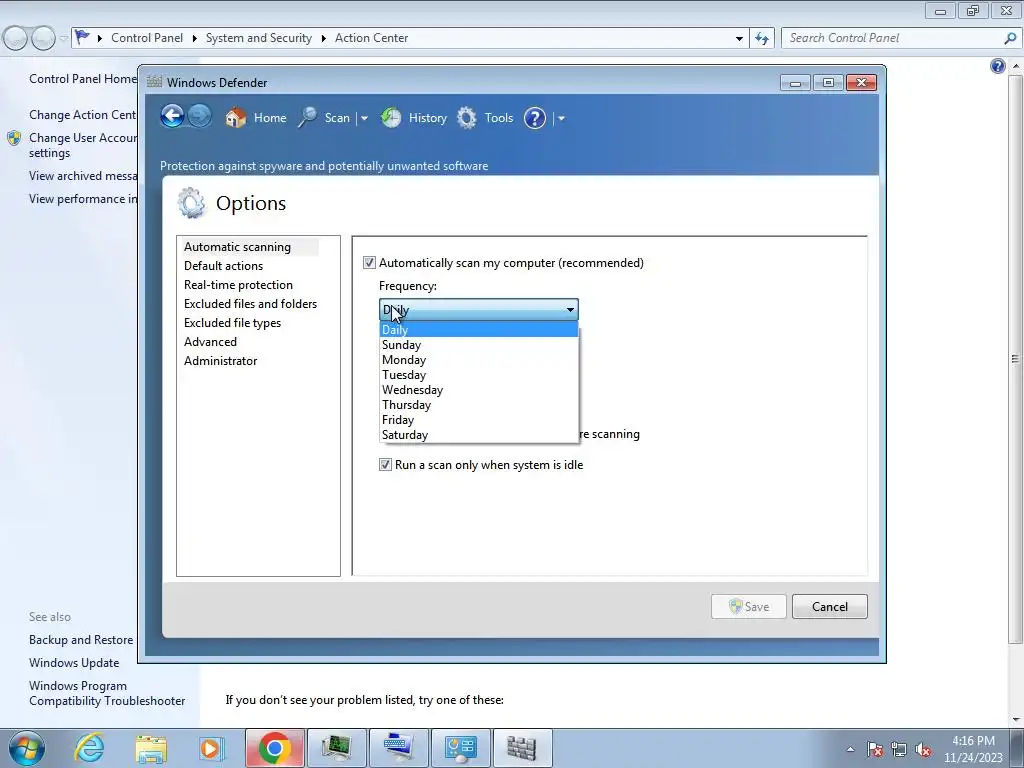Open Windows Defender Home
This screenshot has height=768, width=1024.
255,118
